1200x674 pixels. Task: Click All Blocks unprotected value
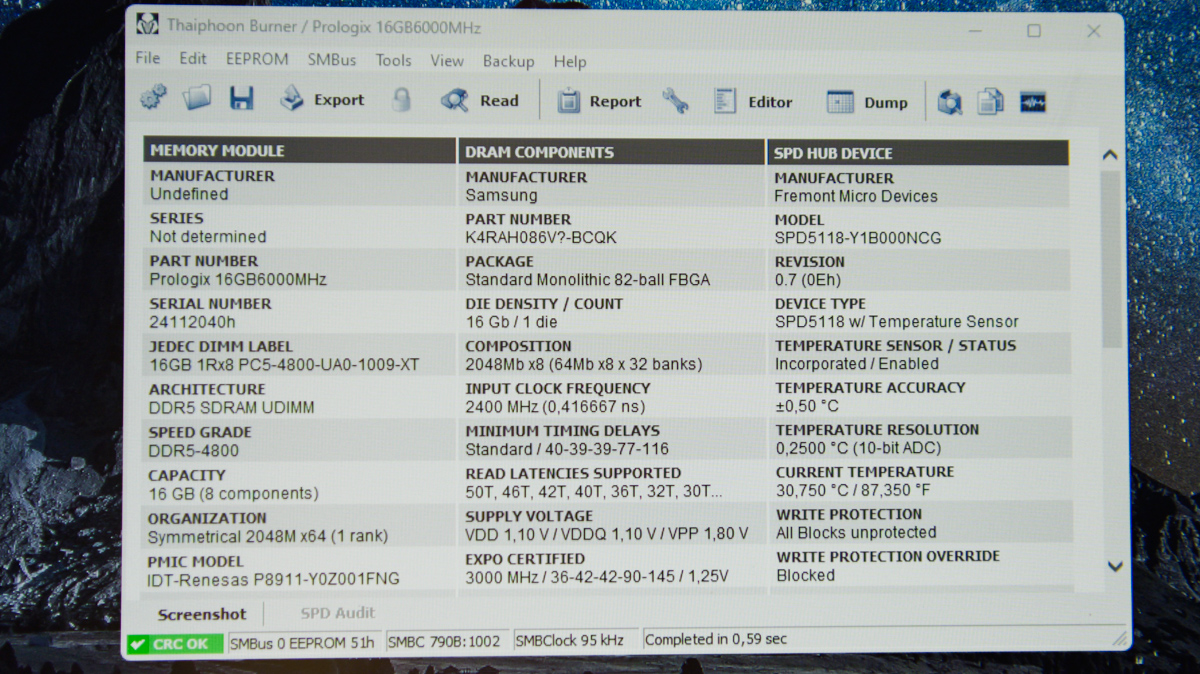(856, 532)
